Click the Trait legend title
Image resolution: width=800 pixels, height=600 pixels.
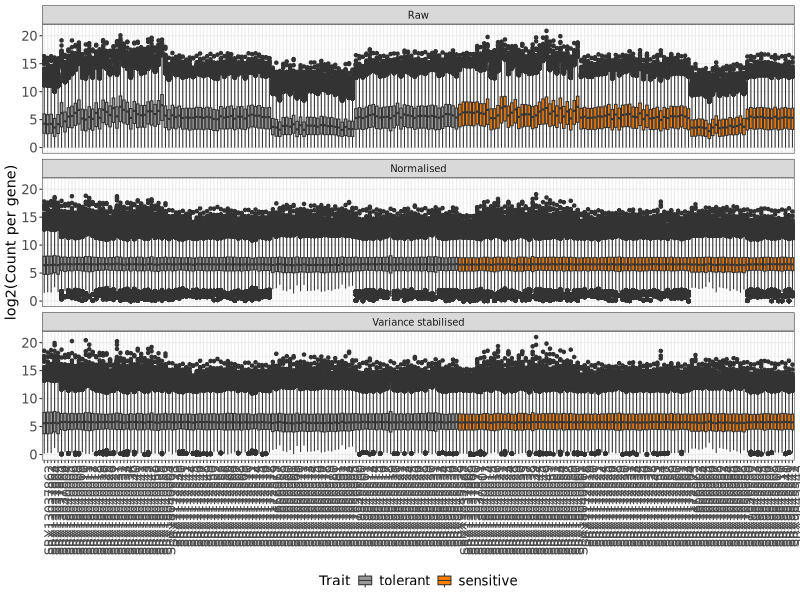334,581
